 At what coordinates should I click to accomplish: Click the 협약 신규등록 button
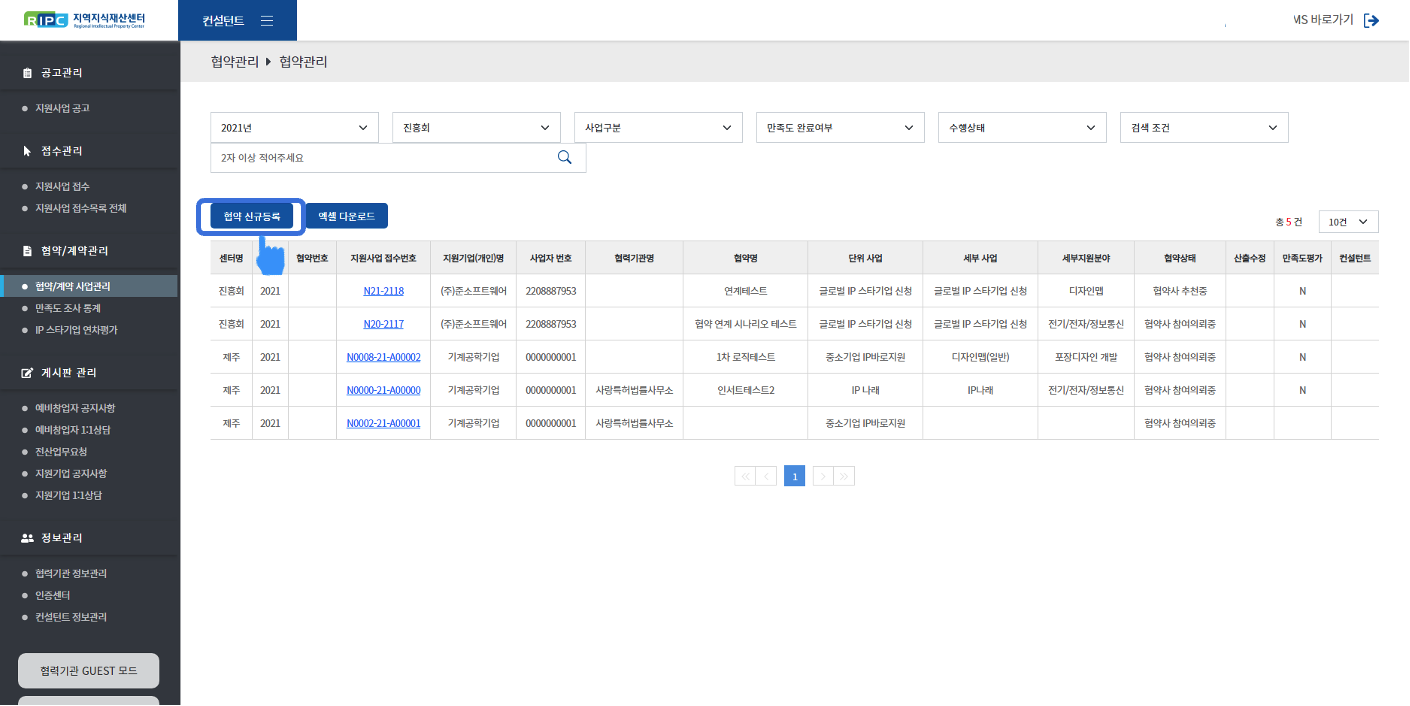(x=251, y=216)
